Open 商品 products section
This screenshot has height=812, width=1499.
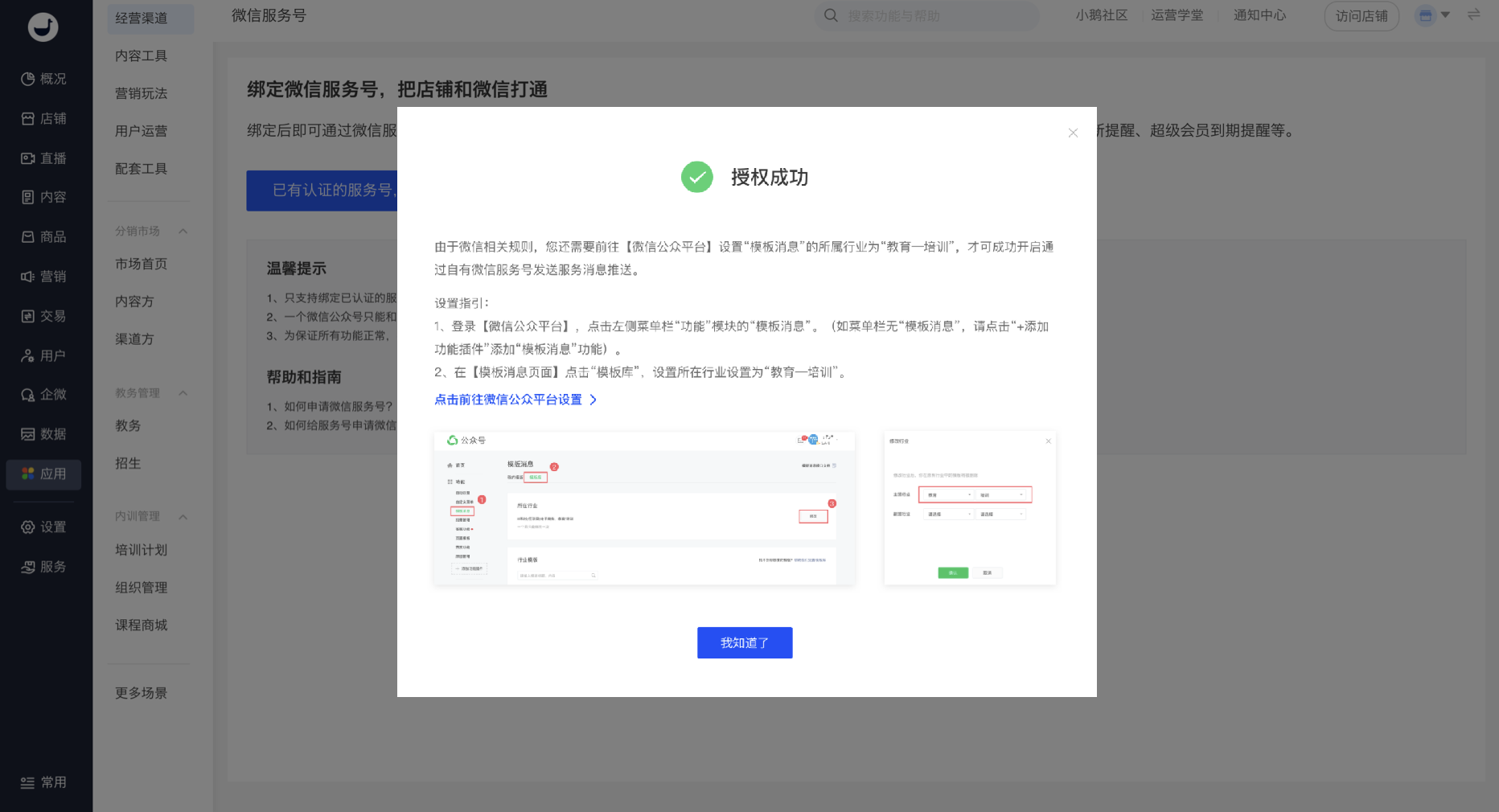pos(44,237)
